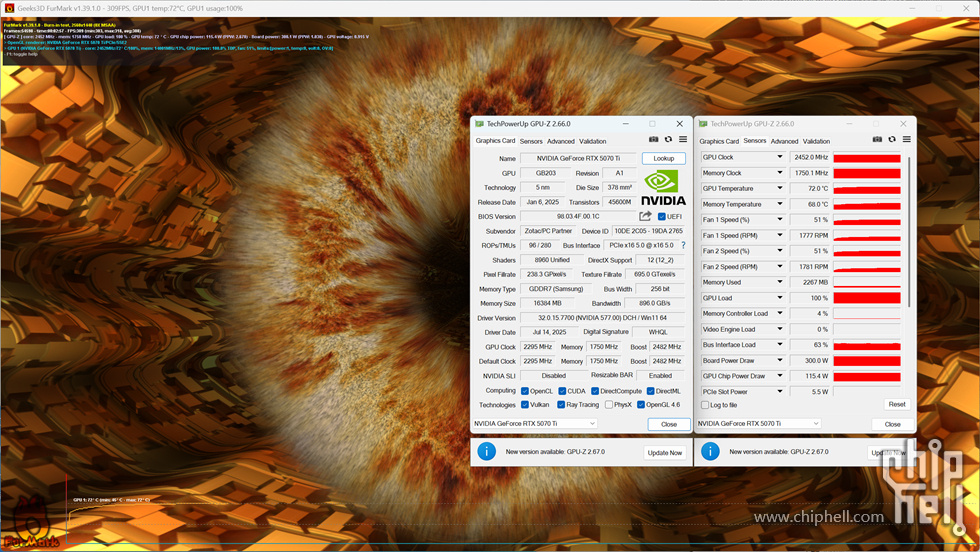
Task: Toggle the OpenGL 4.6 checkbox
Action: pos(641,404)
